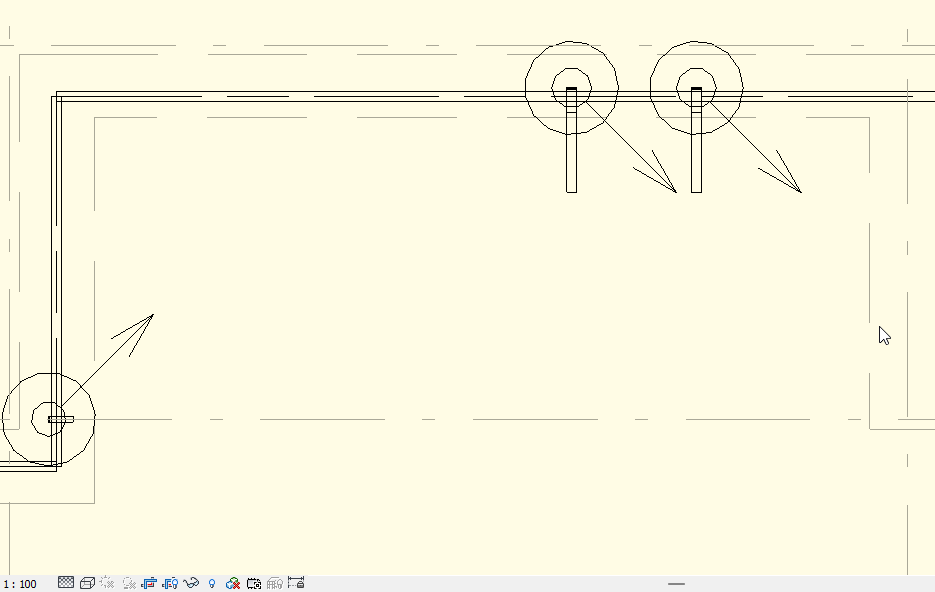Toggle the Show Crop Region icon
Screen dimensions: 935x592
tap(171, 582)
